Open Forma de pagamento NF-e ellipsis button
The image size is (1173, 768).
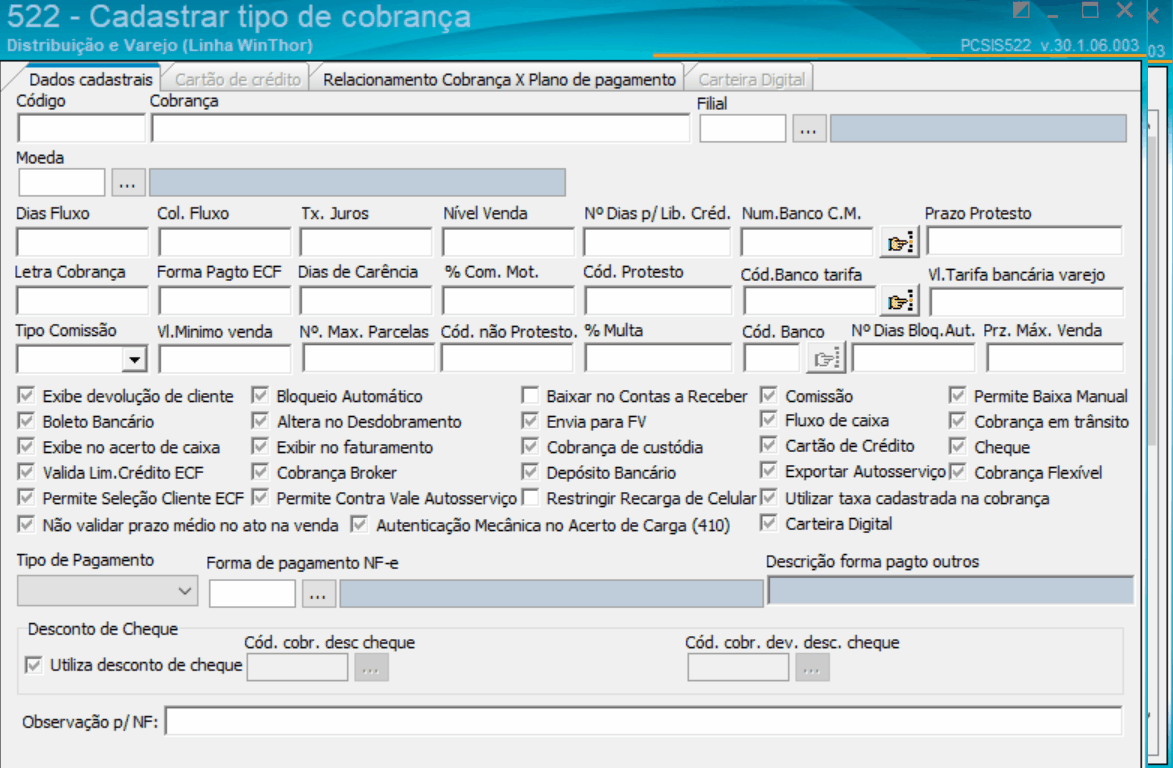[318, 595]
